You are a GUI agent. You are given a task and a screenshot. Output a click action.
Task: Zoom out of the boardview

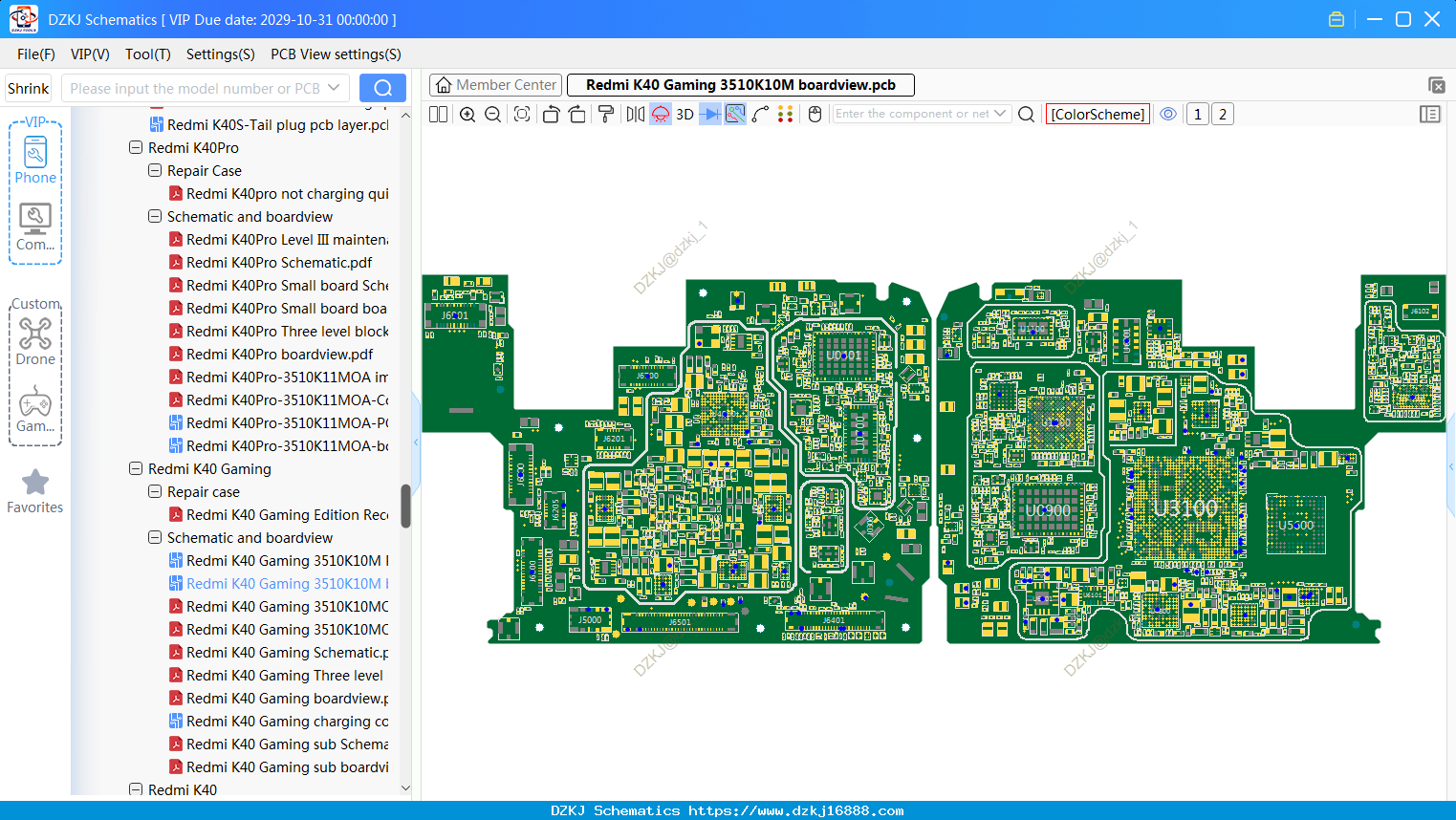coord(493,114)
